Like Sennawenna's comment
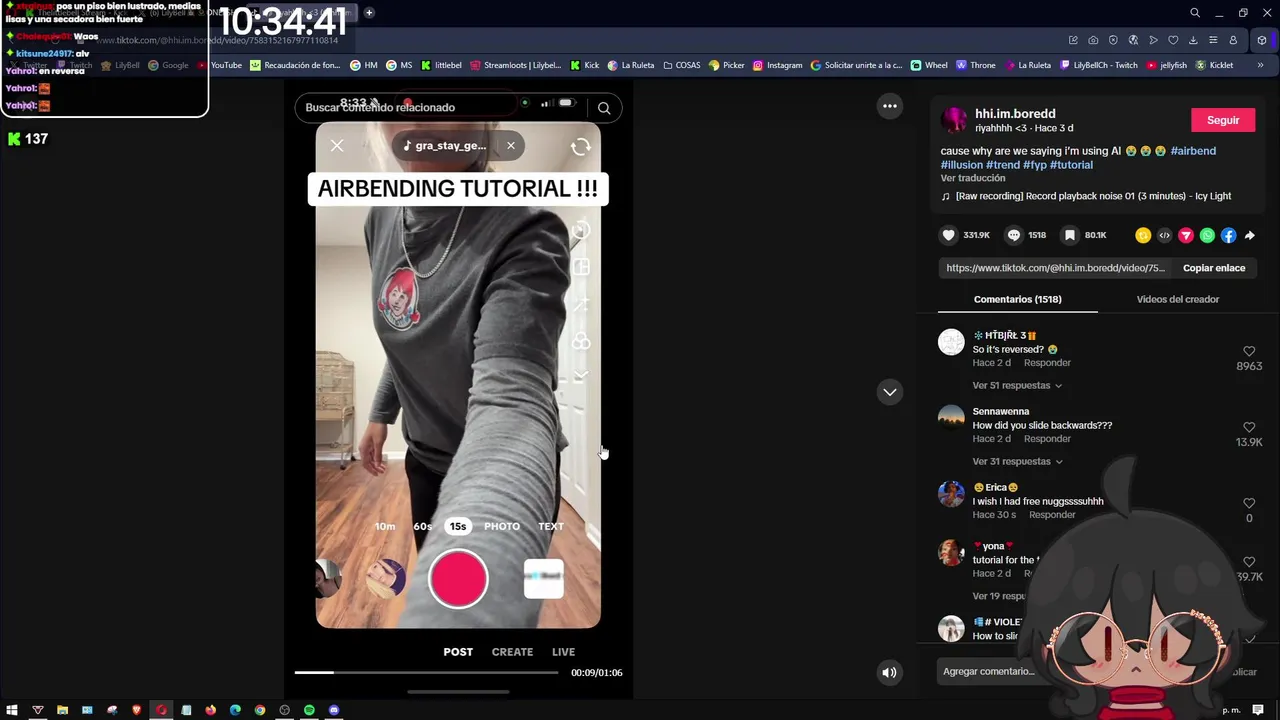The height and width of the screenshot is (720, 1280). point(1249,428)
